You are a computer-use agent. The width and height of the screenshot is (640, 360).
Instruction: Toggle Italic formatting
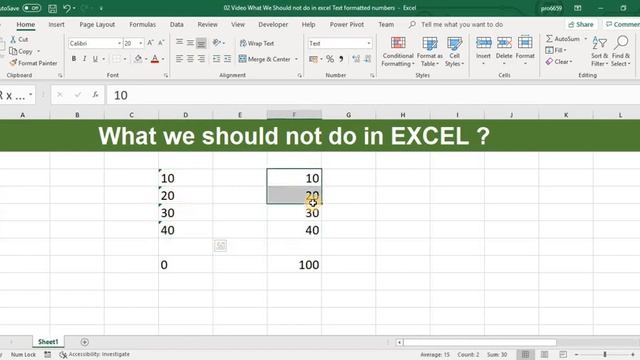pos(84,59)
